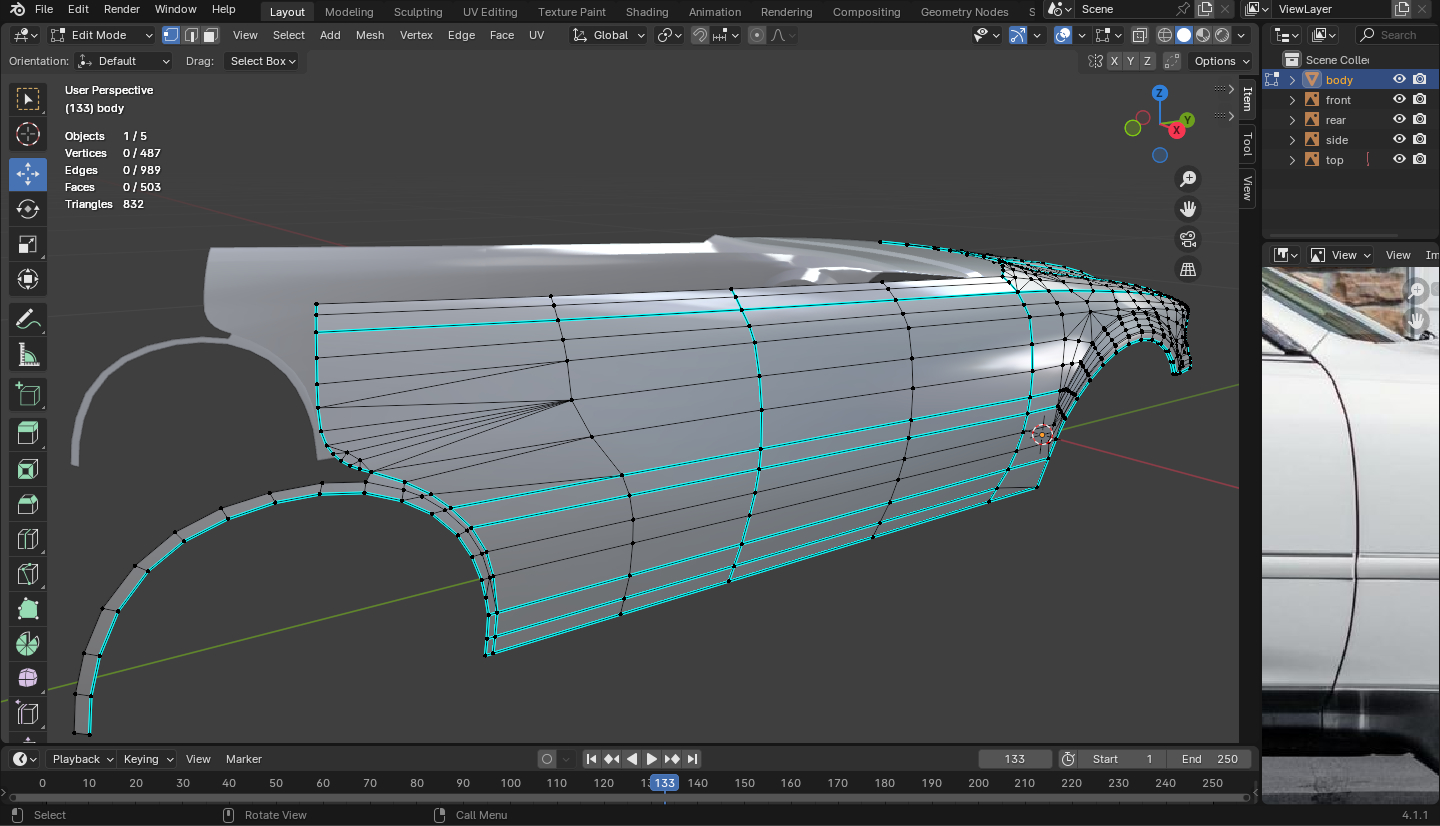Hide the front object in outliner
Screen dimensions: 1440x826
tap(1399, 100)
